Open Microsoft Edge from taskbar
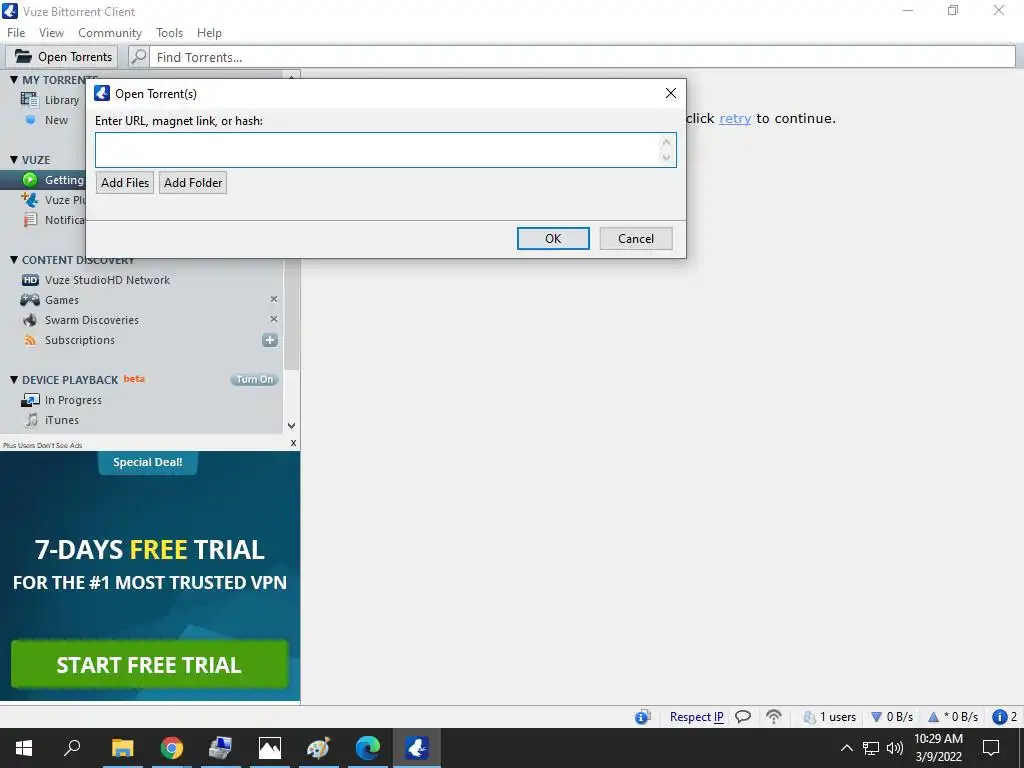This screenshot has width=1024, height=768. click(x=368, y=748)
